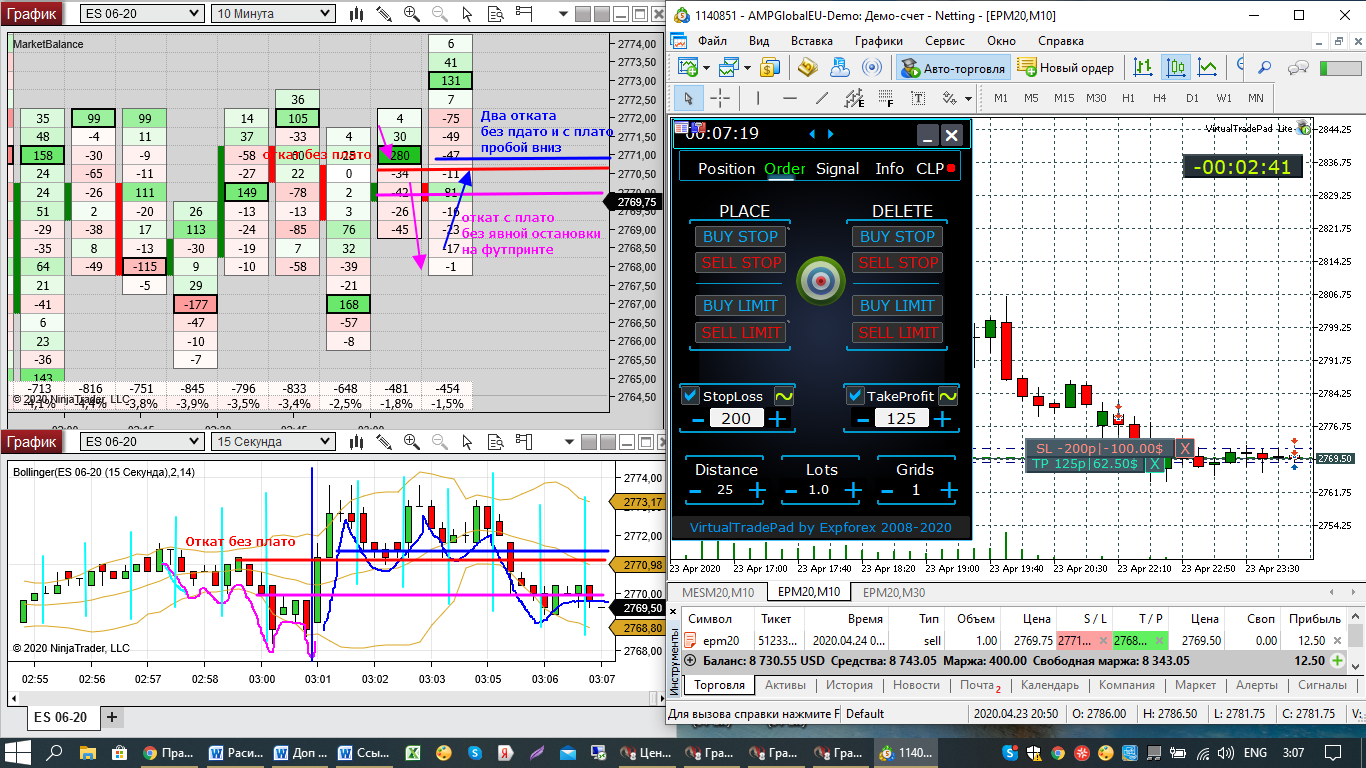The height and width of the screenshot is (768, 1366).
Task: Add a new tab next to ES 06-20
Action: pos(111,717)
